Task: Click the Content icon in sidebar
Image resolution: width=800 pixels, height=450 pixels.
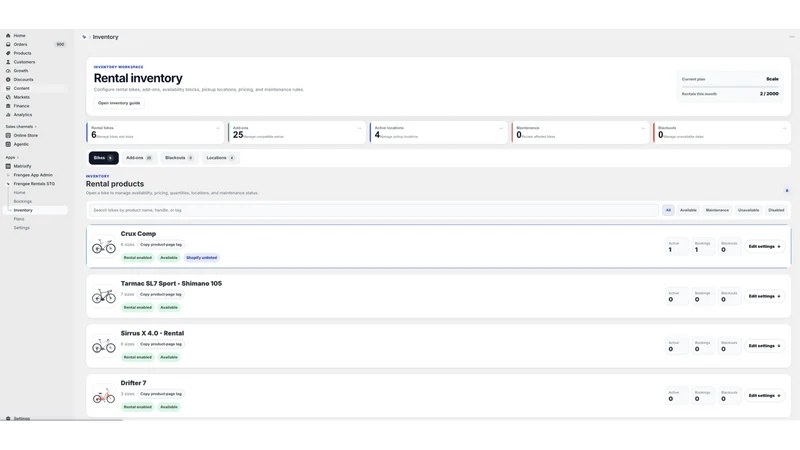Action: pyautogui.click(x=8, y=88)
